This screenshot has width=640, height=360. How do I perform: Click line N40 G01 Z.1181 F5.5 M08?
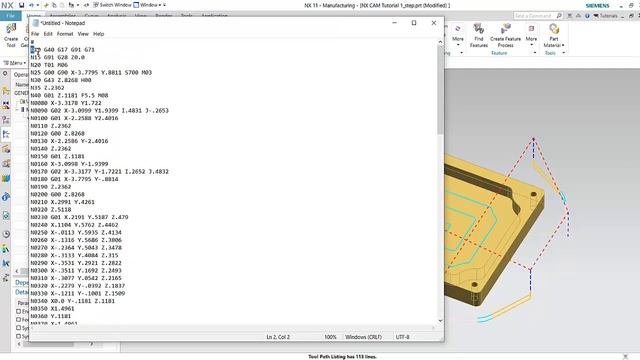(x=69, y=96)
